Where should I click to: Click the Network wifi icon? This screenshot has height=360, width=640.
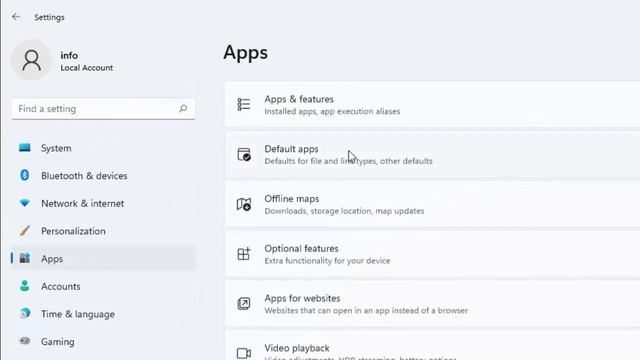[x=24, y=203]
